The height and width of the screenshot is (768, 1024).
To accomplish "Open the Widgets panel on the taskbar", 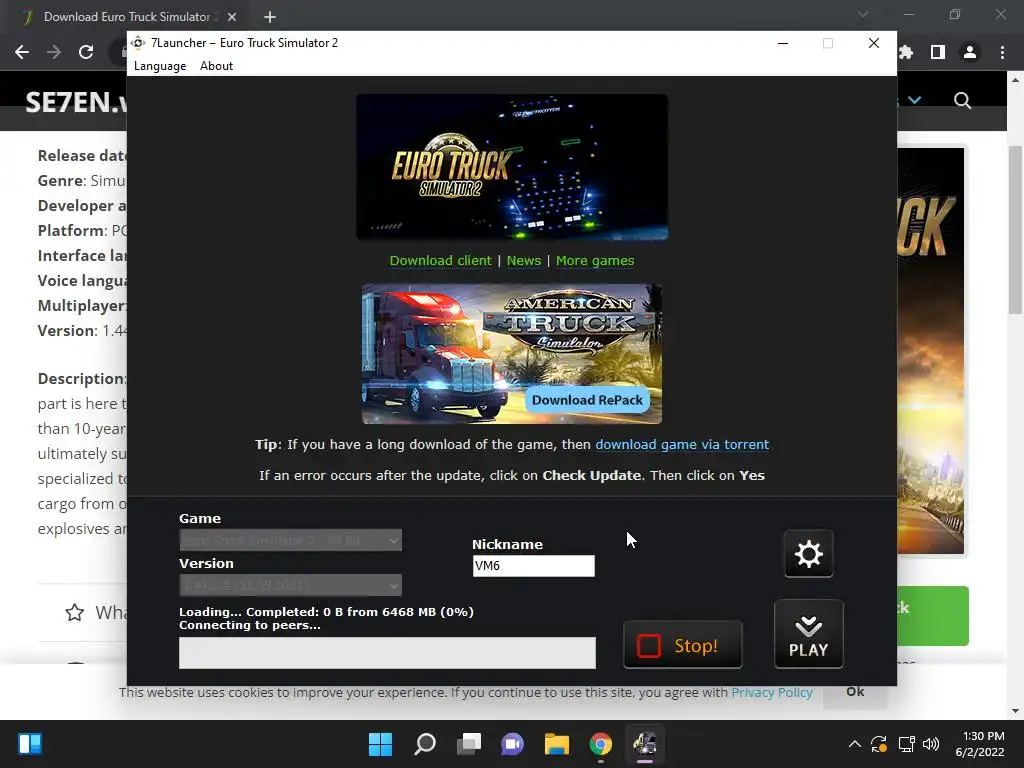I will [x=30, y=744].
